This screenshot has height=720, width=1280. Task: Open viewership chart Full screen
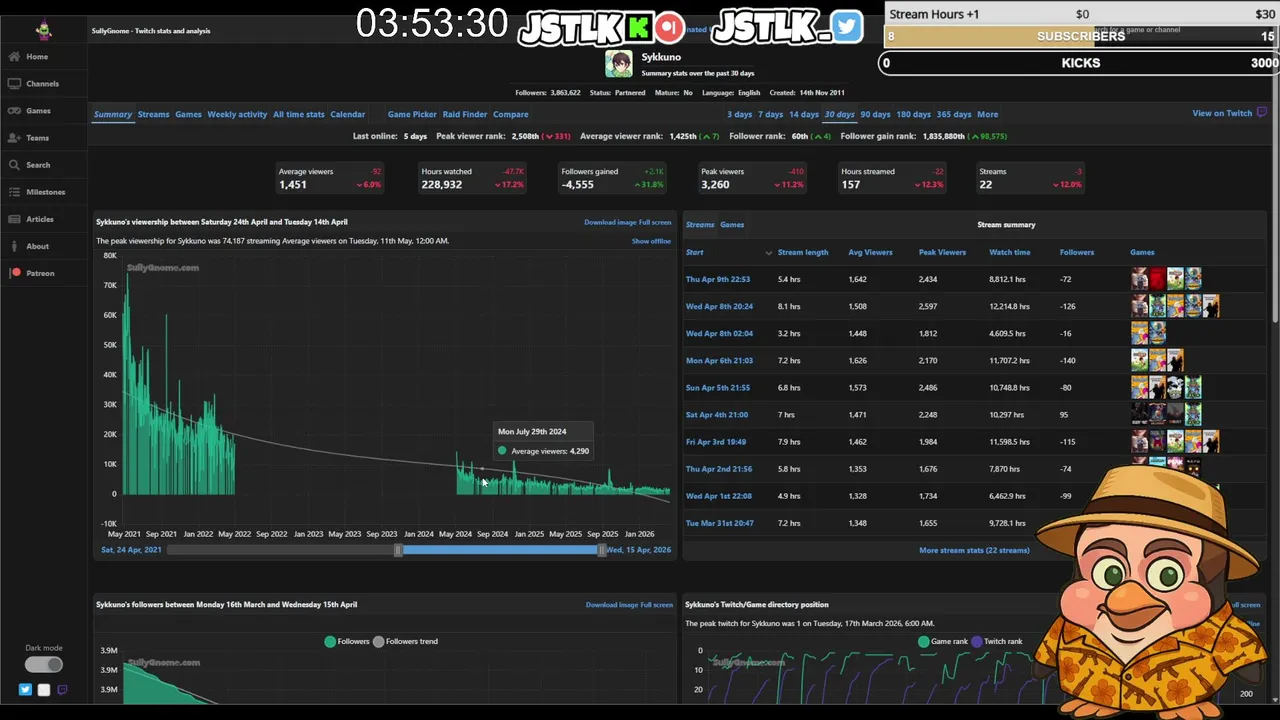(655, 222)
